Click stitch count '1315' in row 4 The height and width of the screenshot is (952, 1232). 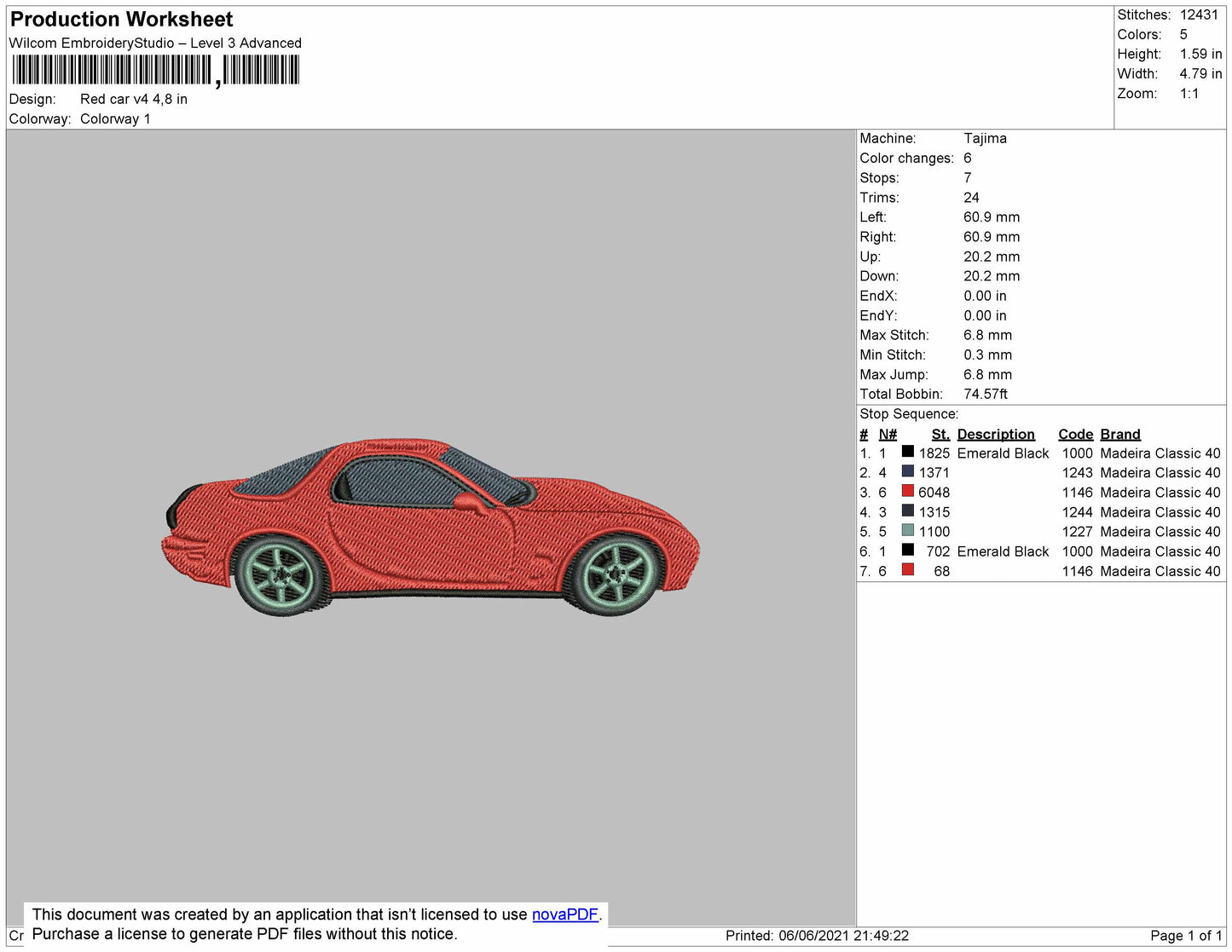tap(934, 512)
